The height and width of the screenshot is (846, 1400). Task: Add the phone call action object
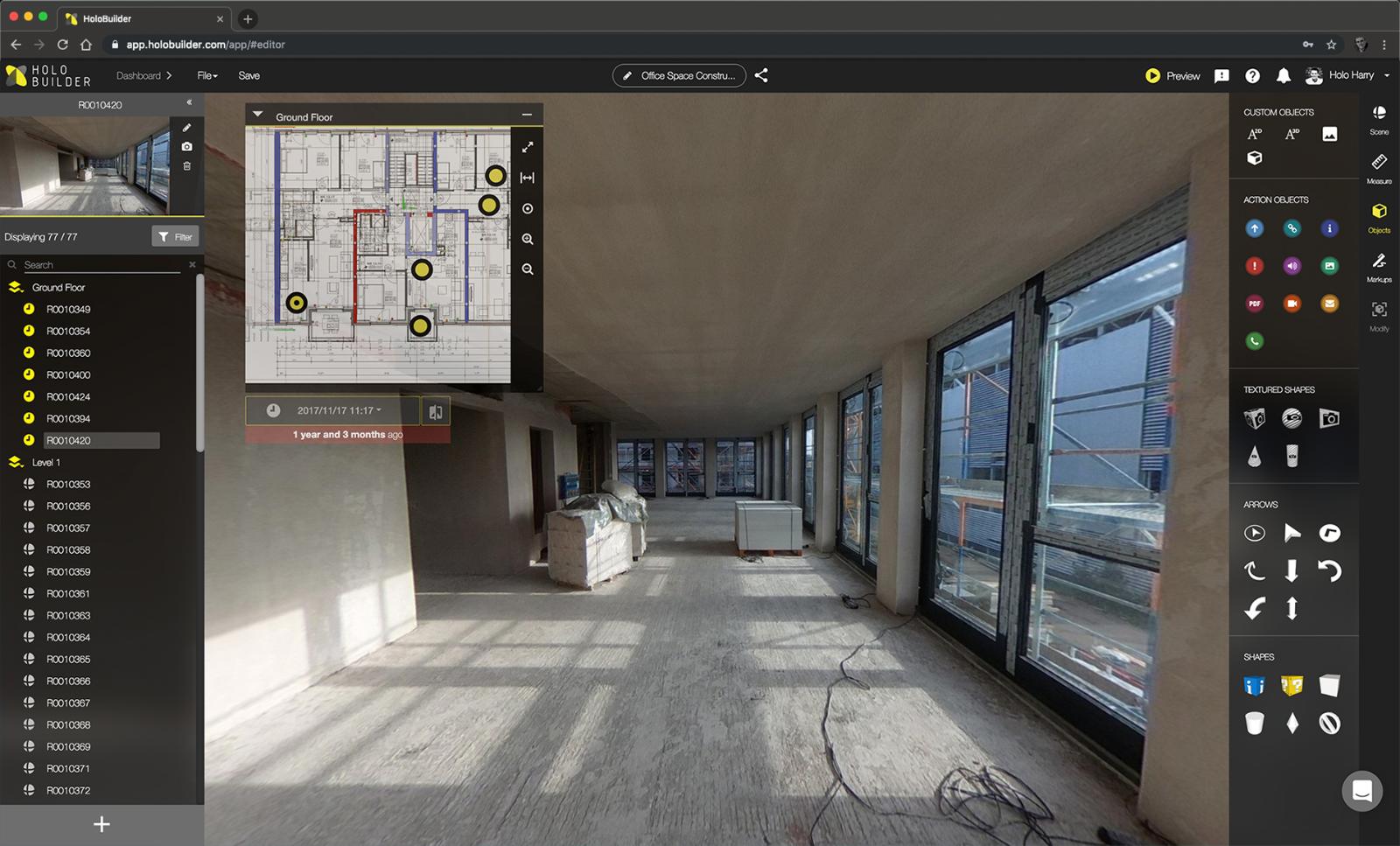click(1254, 341)
